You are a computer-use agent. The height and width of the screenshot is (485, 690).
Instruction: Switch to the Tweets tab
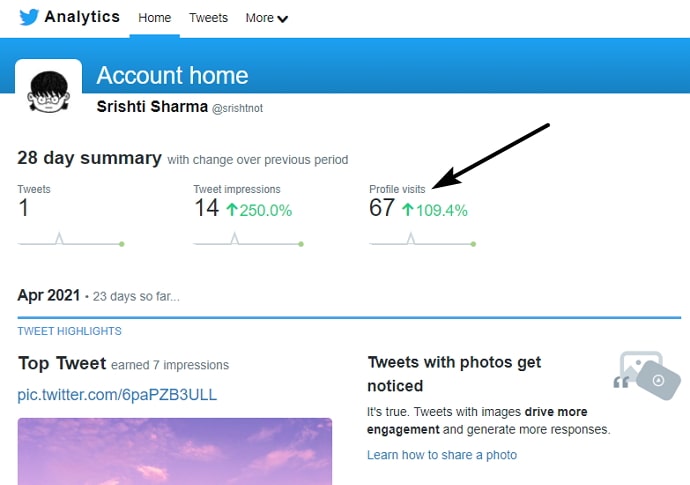209,18
